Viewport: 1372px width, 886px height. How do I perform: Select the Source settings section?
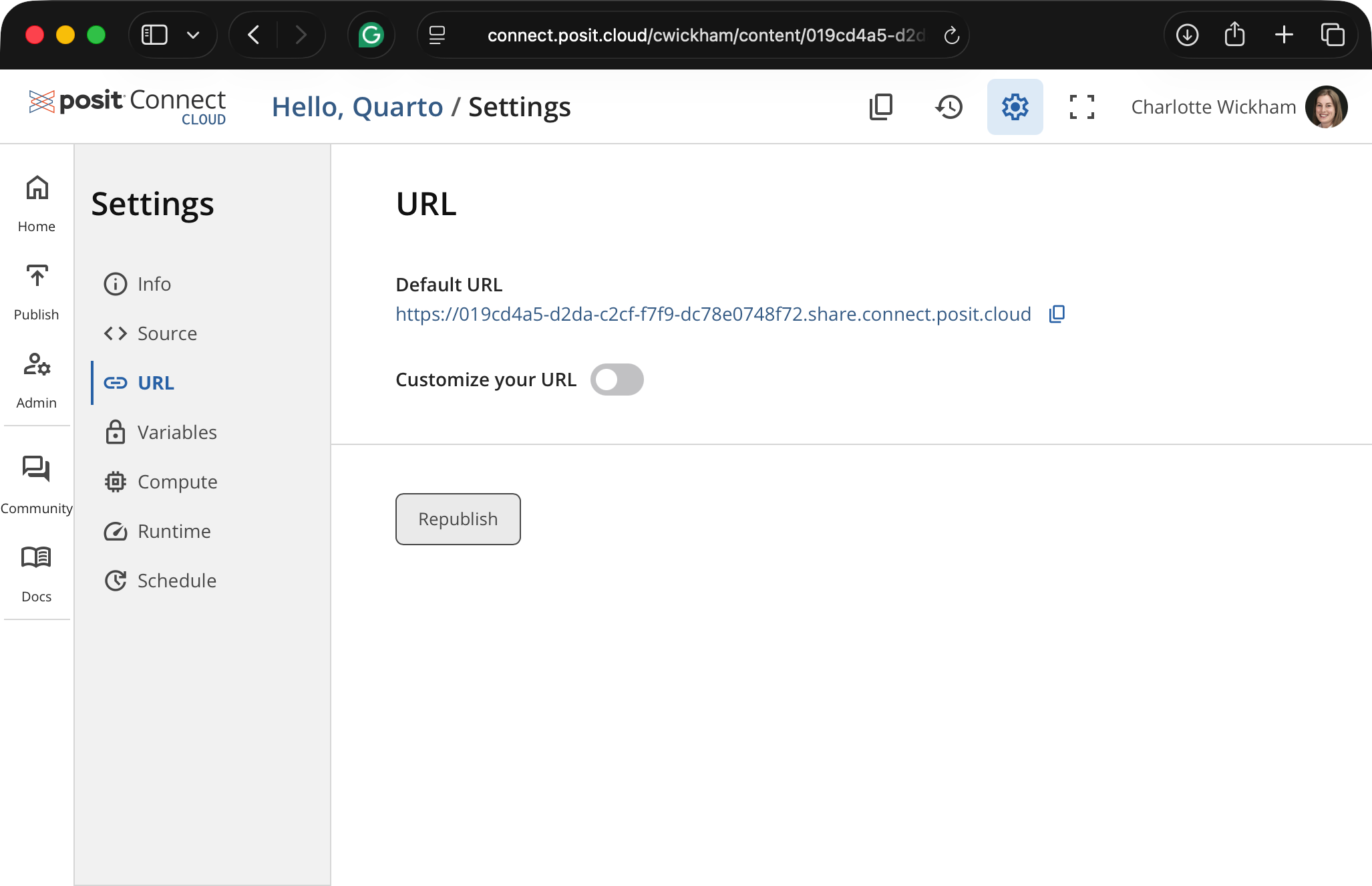click(166, 333)
